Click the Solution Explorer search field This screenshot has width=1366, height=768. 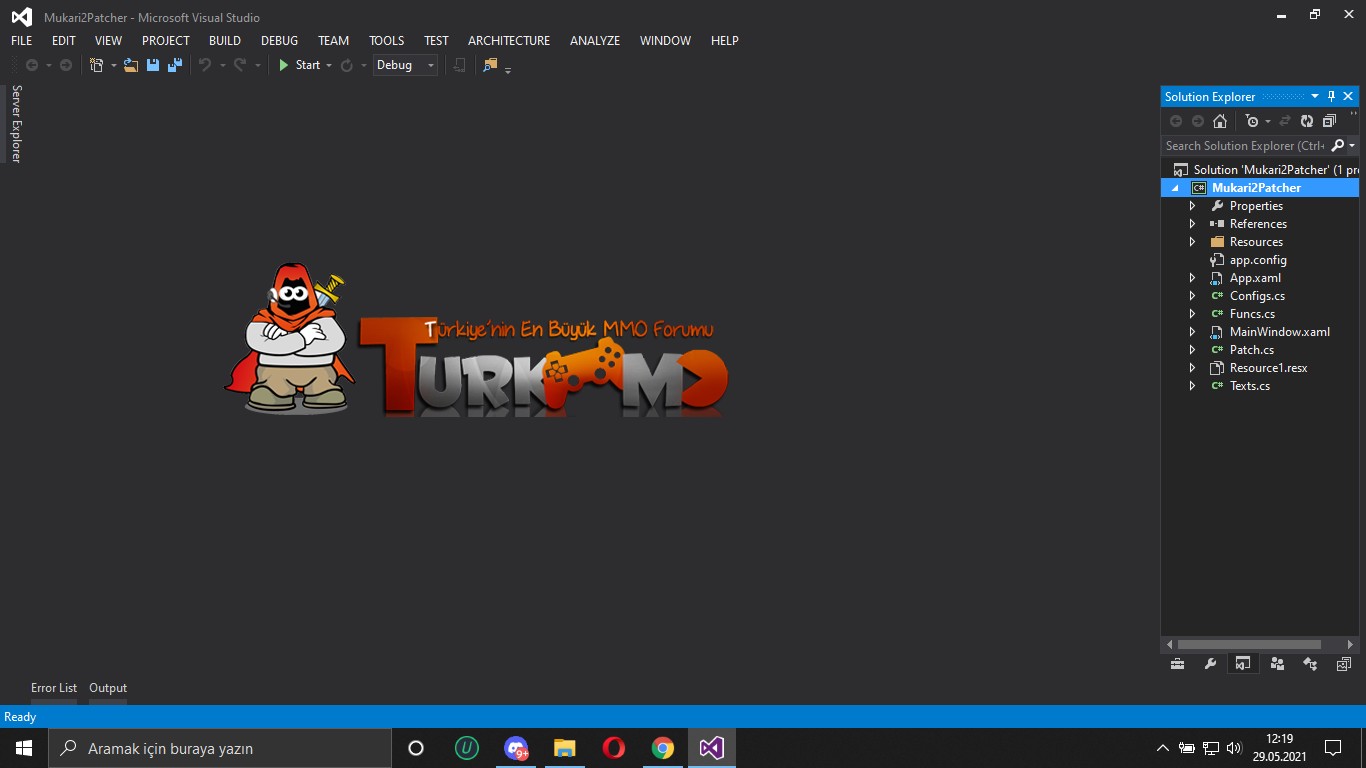click(x=1245, y=146)
